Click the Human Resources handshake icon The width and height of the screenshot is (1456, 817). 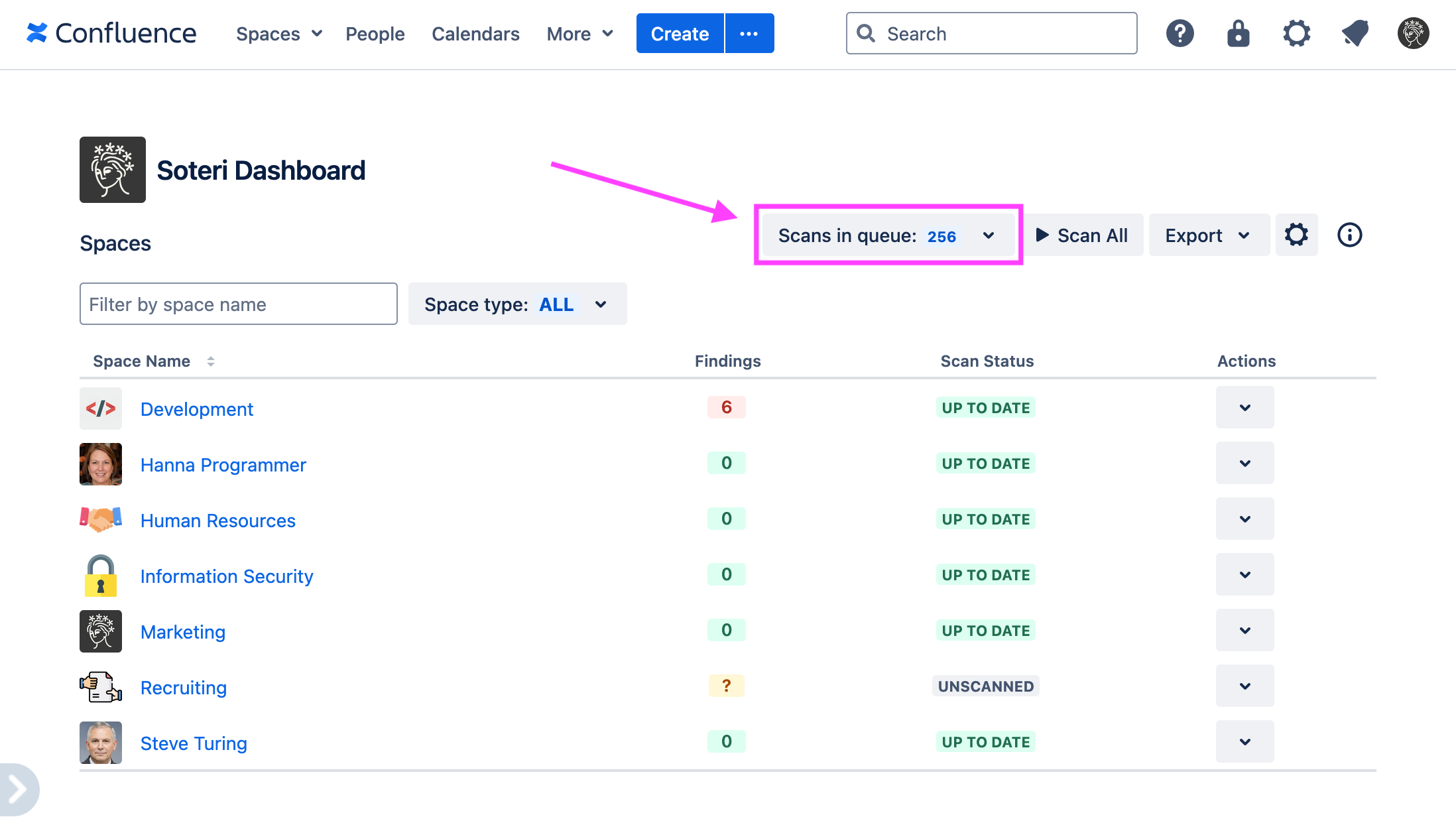point(100,519)
